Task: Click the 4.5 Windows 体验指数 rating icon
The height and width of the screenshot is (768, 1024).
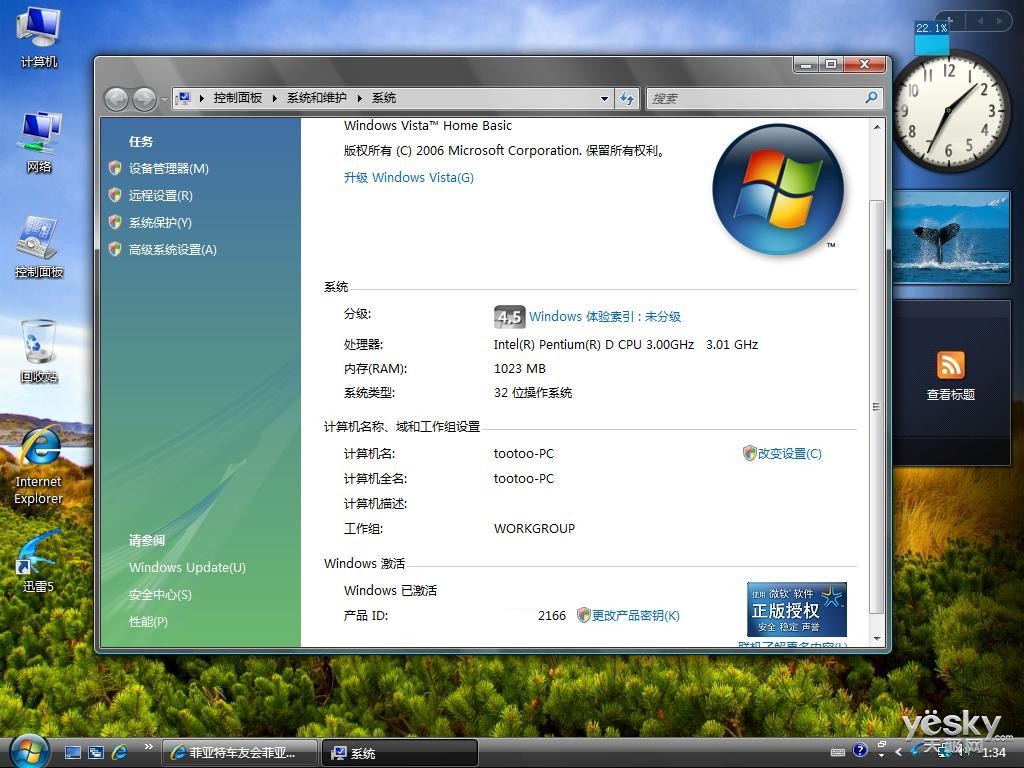Action: click(x=509, y=316)
